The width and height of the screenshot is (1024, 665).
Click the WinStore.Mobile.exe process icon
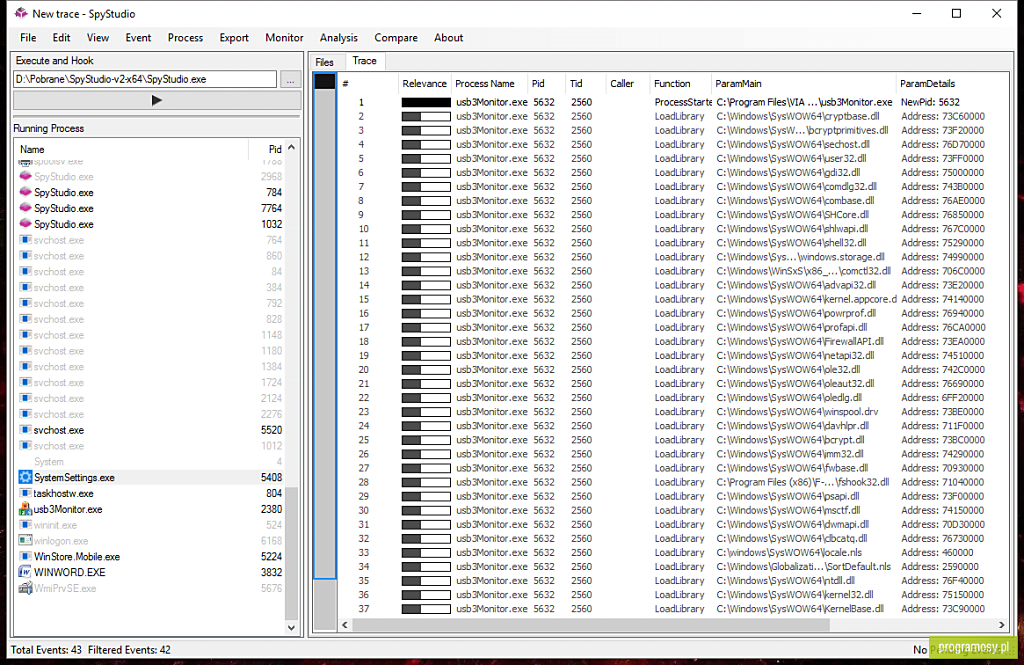coord(25,557)
